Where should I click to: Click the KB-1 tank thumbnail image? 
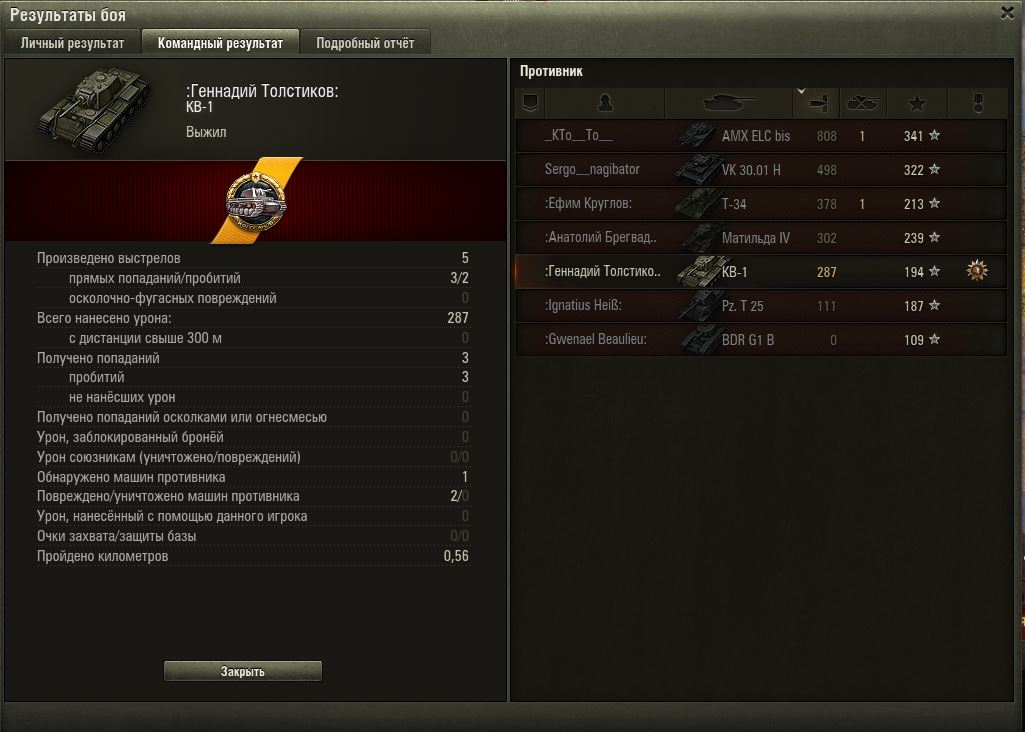(94, 108)
